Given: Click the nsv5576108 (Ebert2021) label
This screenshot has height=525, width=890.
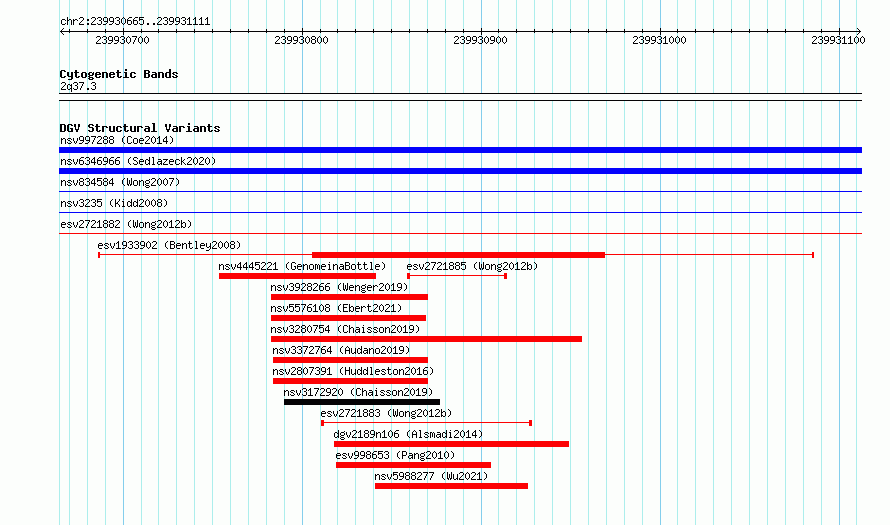Looking at the screenshot, I should 336,308.
